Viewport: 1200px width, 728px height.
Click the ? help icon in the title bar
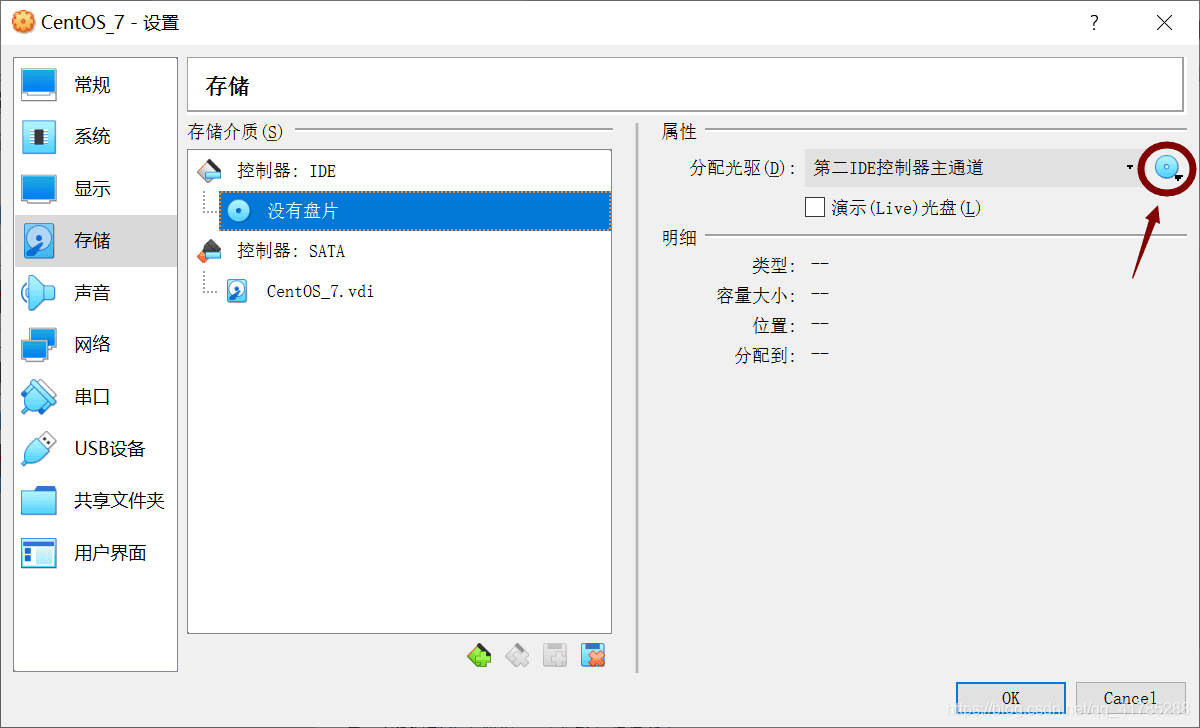coord(1094,22)
